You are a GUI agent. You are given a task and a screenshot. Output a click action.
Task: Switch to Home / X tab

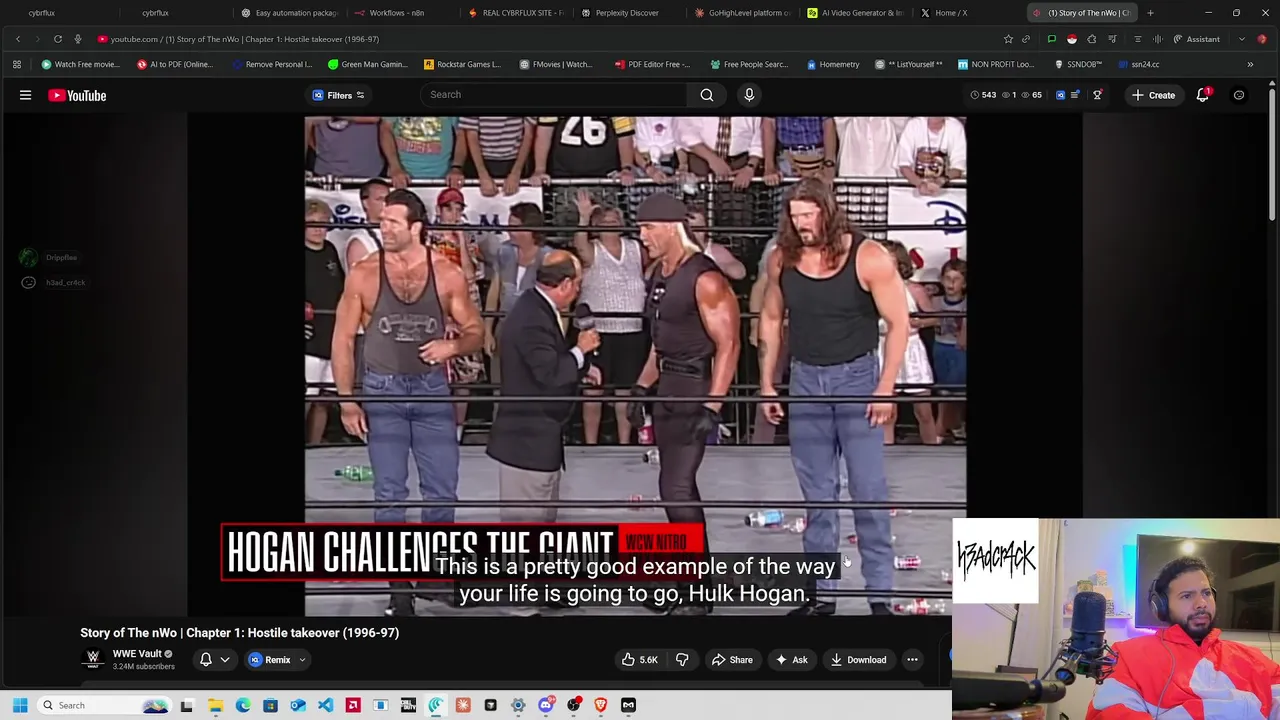(x=945, y=13)
